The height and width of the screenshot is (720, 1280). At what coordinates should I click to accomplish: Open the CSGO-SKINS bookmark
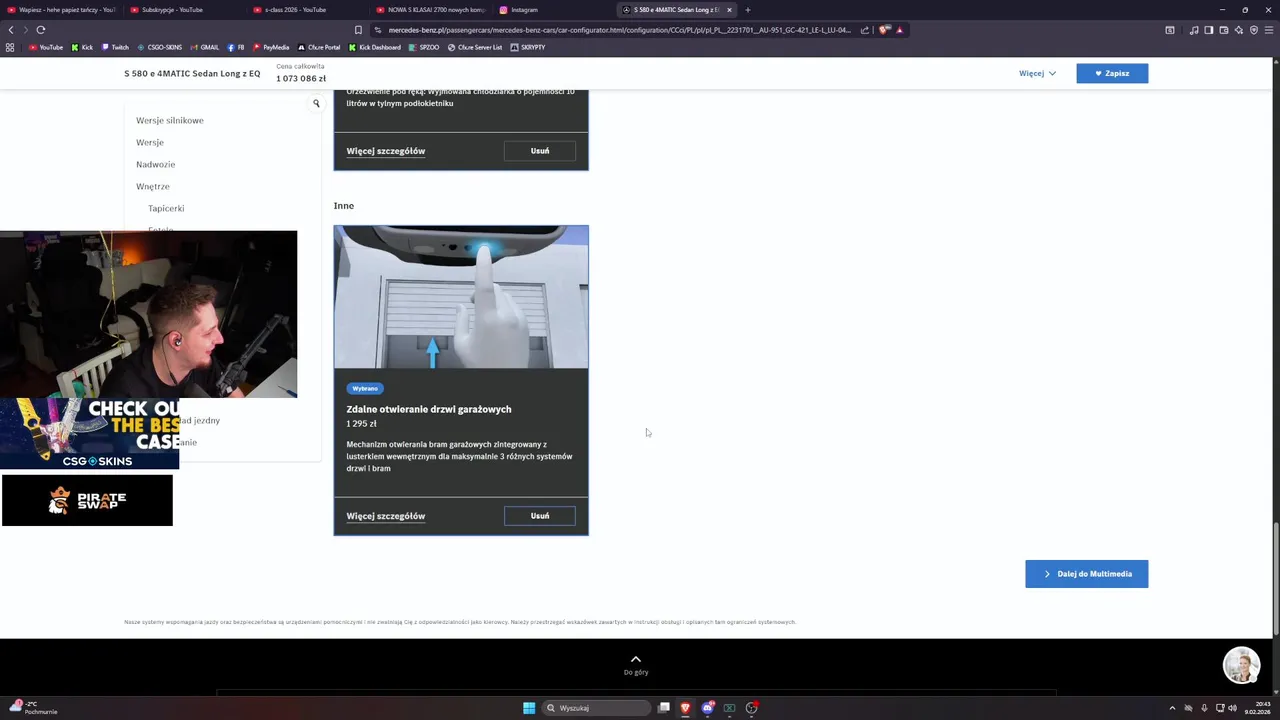coord(160,47)
